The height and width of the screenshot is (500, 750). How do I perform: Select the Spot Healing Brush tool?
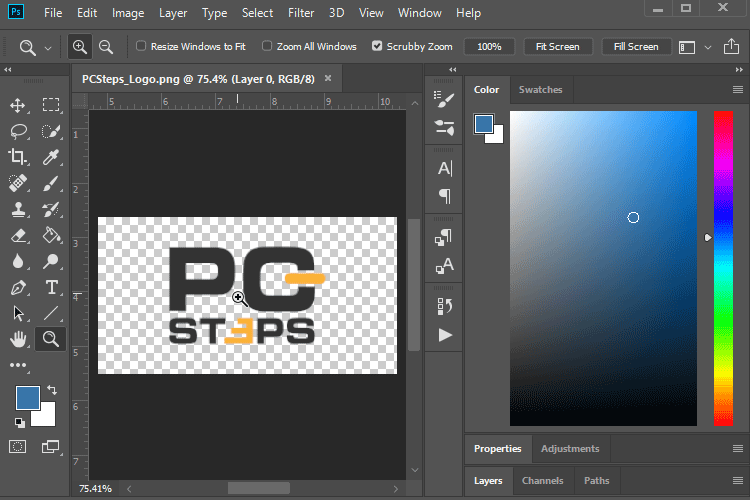point(18,183)
